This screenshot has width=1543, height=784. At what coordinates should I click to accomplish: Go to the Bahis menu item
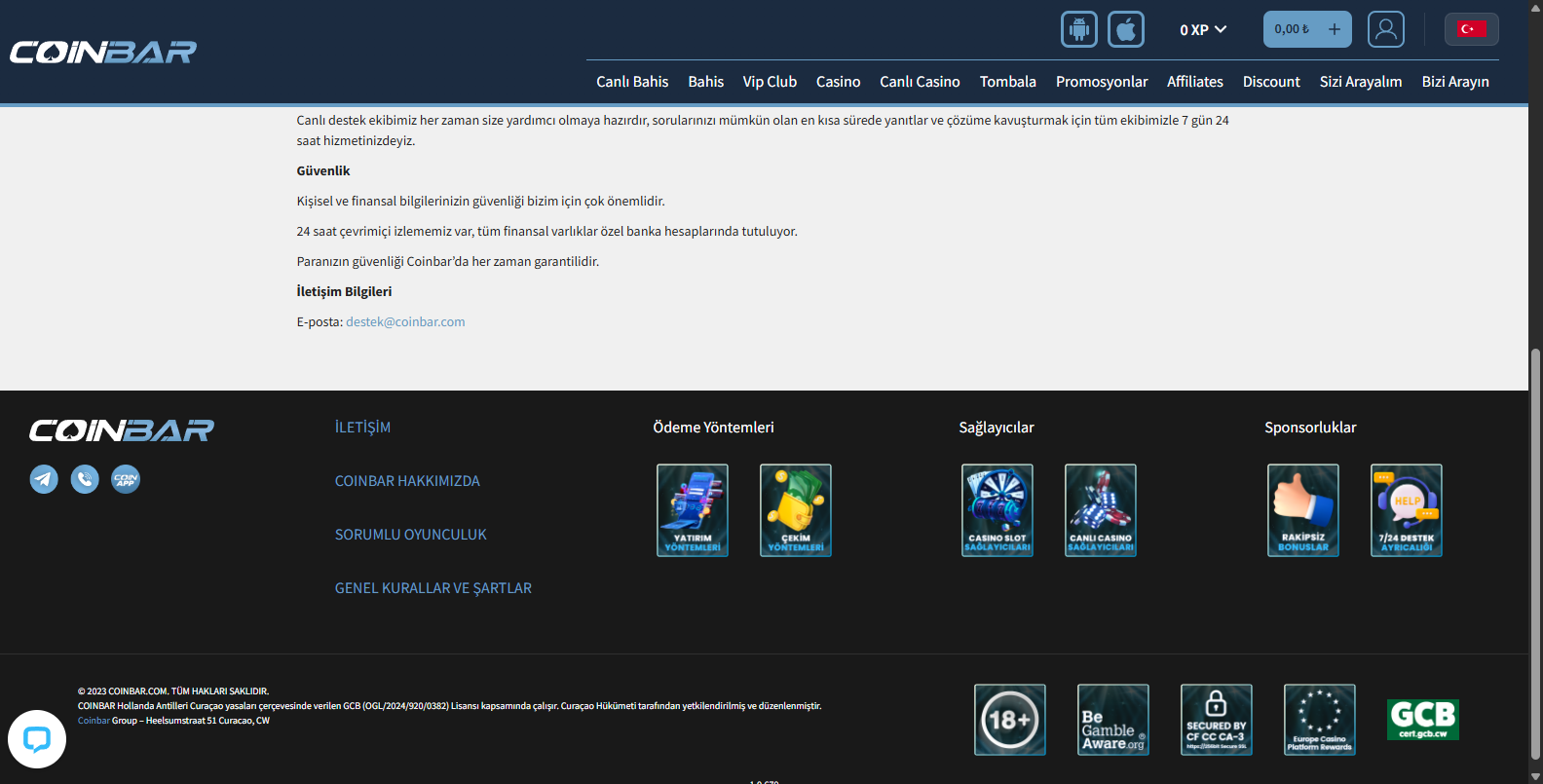pyautogui.click(x=706, y=82)
